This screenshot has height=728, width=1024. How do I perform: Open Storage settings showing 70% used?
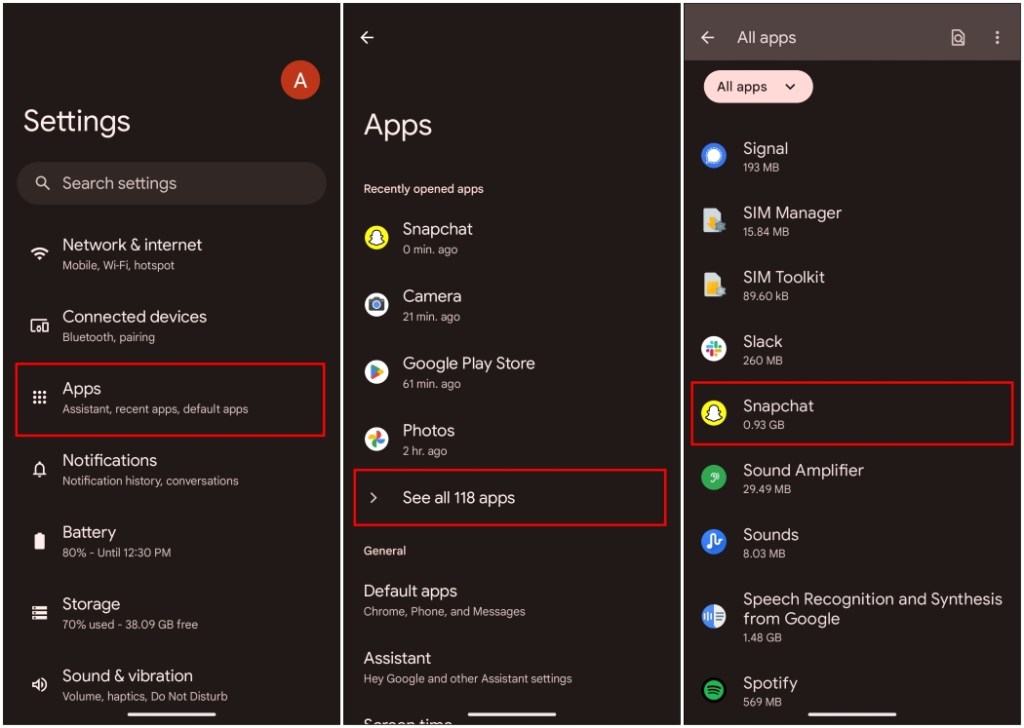coord(171,613)
